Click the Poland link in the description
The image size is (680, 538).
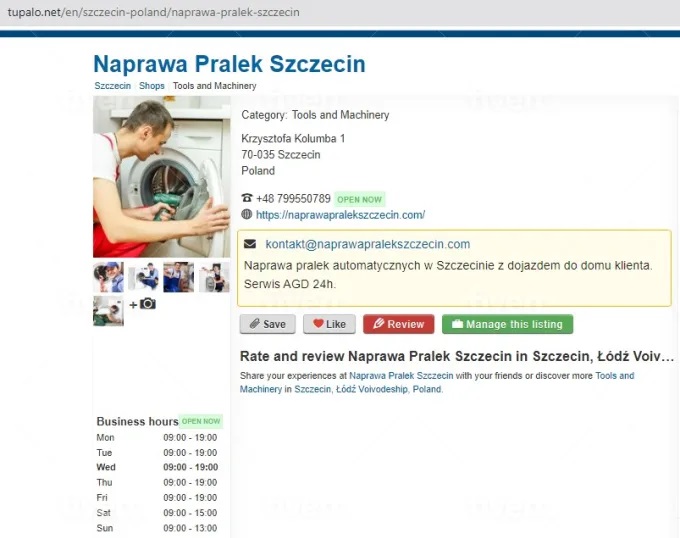(427, 389)
